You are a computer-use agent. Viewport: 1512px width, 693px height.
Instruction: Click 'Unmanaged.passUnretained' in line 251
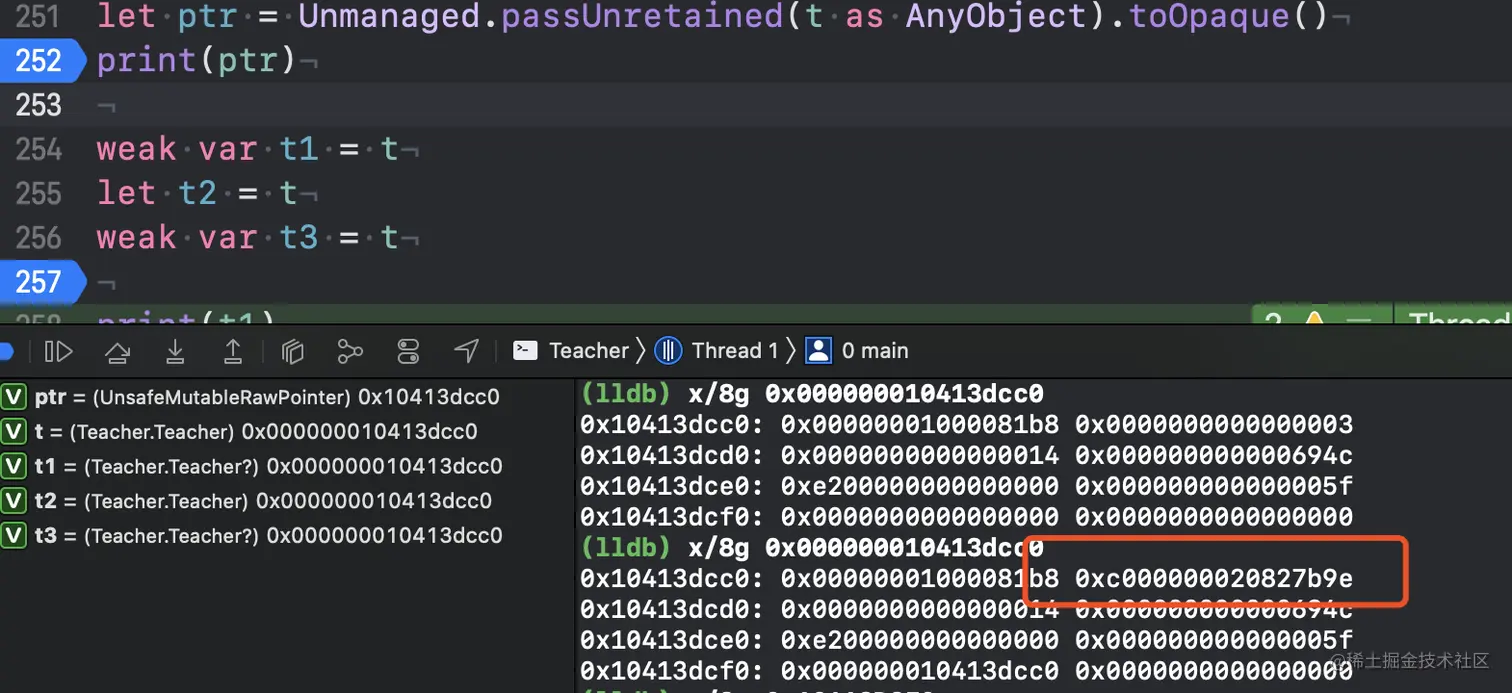[x=540, y=16]
